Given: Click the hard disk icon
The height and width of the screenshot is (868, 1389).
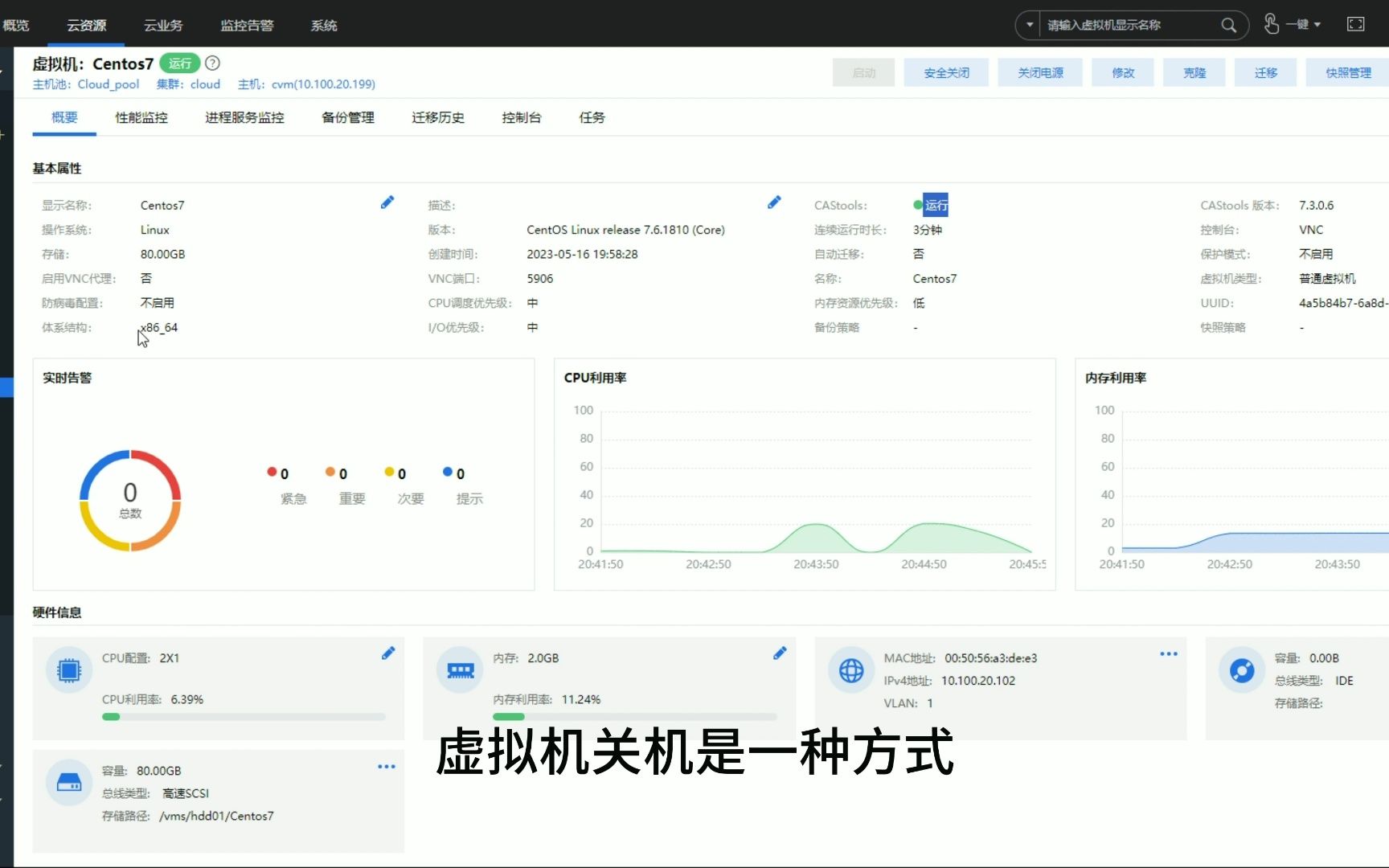Looking at the screenshot, I should point(69,782).
